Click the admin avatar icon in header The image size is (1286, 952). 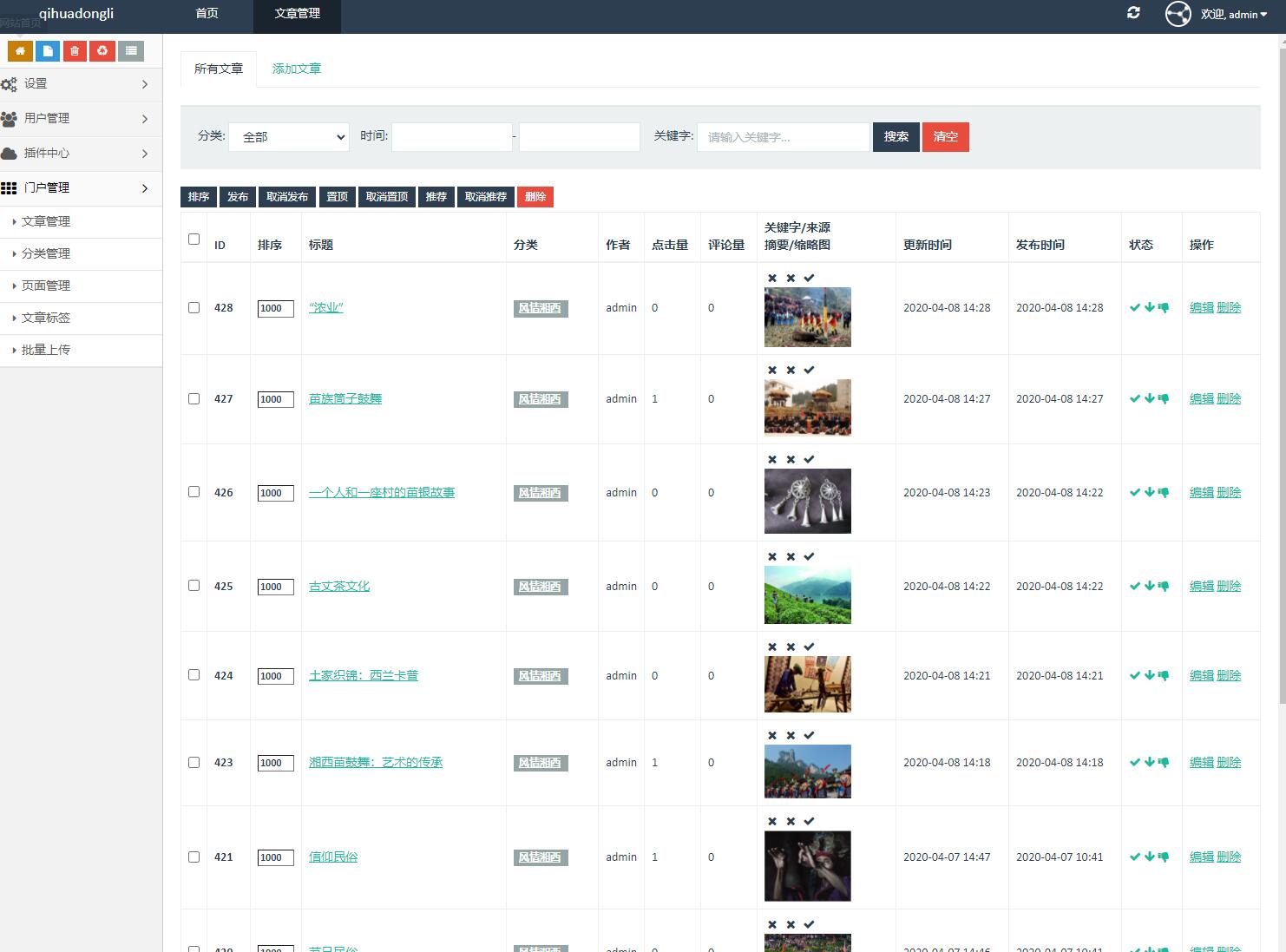[x=1178, y=14]
